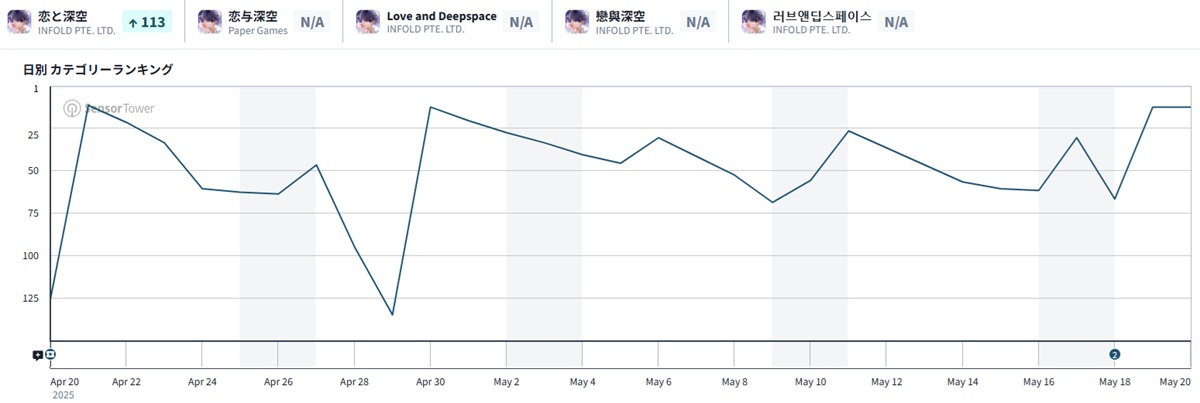Open the Love and Deepspace title link
Screen dimensions: 1200x403
(441, 16)
